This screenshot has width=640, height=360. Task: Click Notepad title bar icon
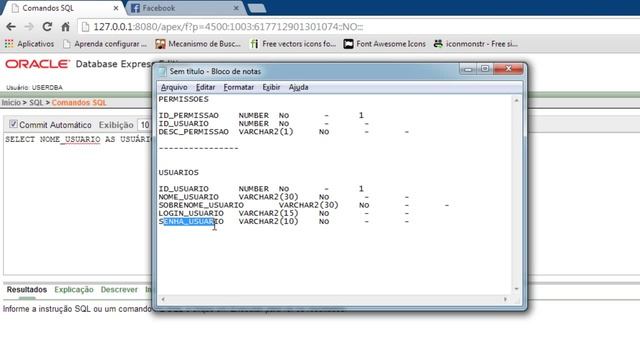pos(162,71)
